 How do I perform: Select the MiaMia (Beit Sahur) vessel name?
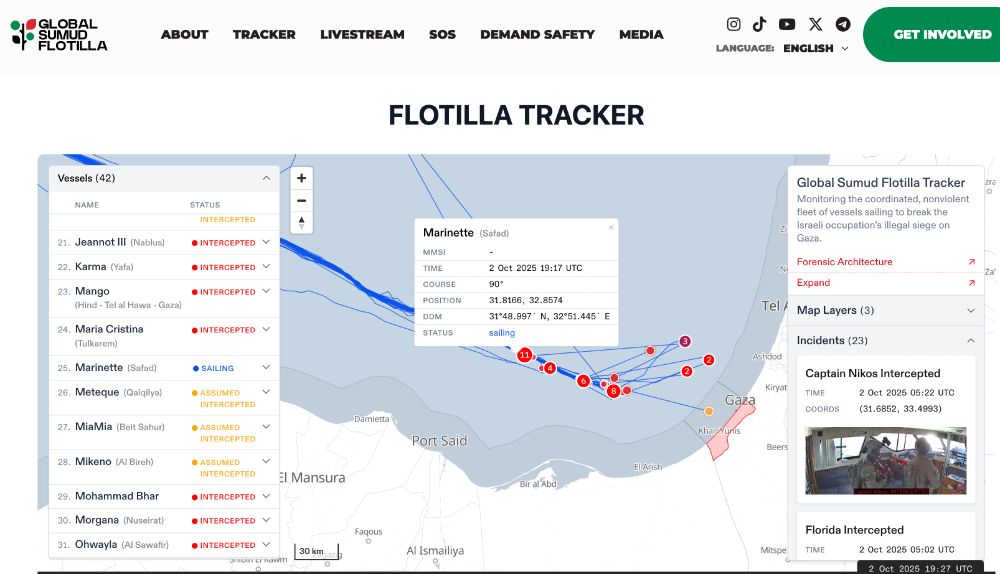[119, 427]
